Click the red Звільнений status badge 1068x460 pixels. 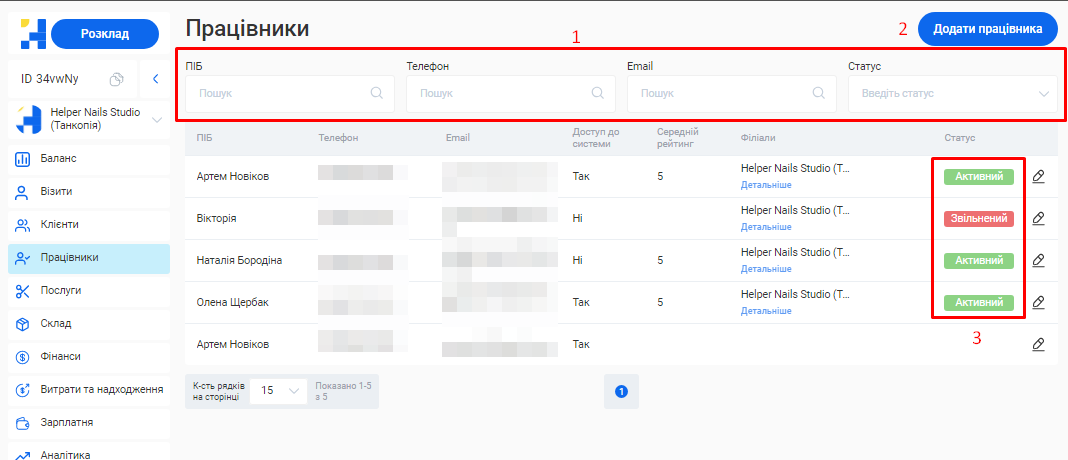[x=978, y=218]
